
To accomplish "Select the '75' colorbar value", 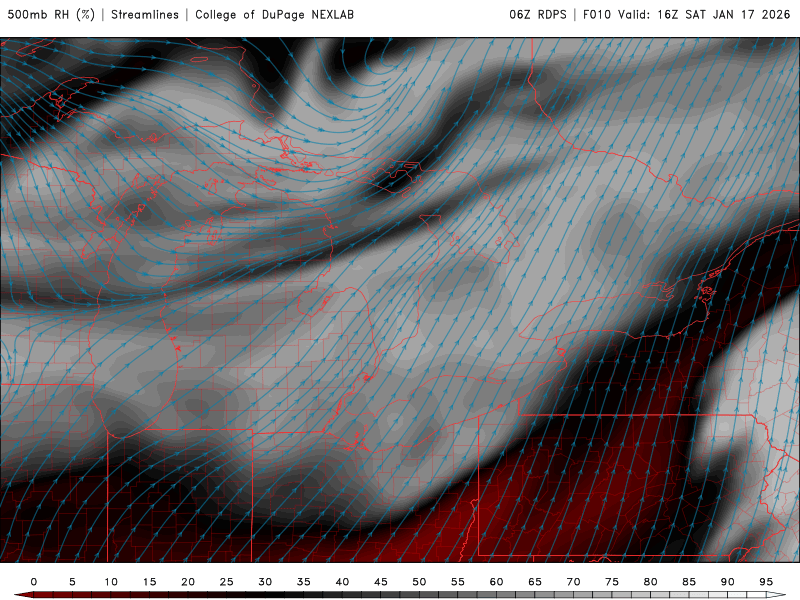I will pos(612,582).
